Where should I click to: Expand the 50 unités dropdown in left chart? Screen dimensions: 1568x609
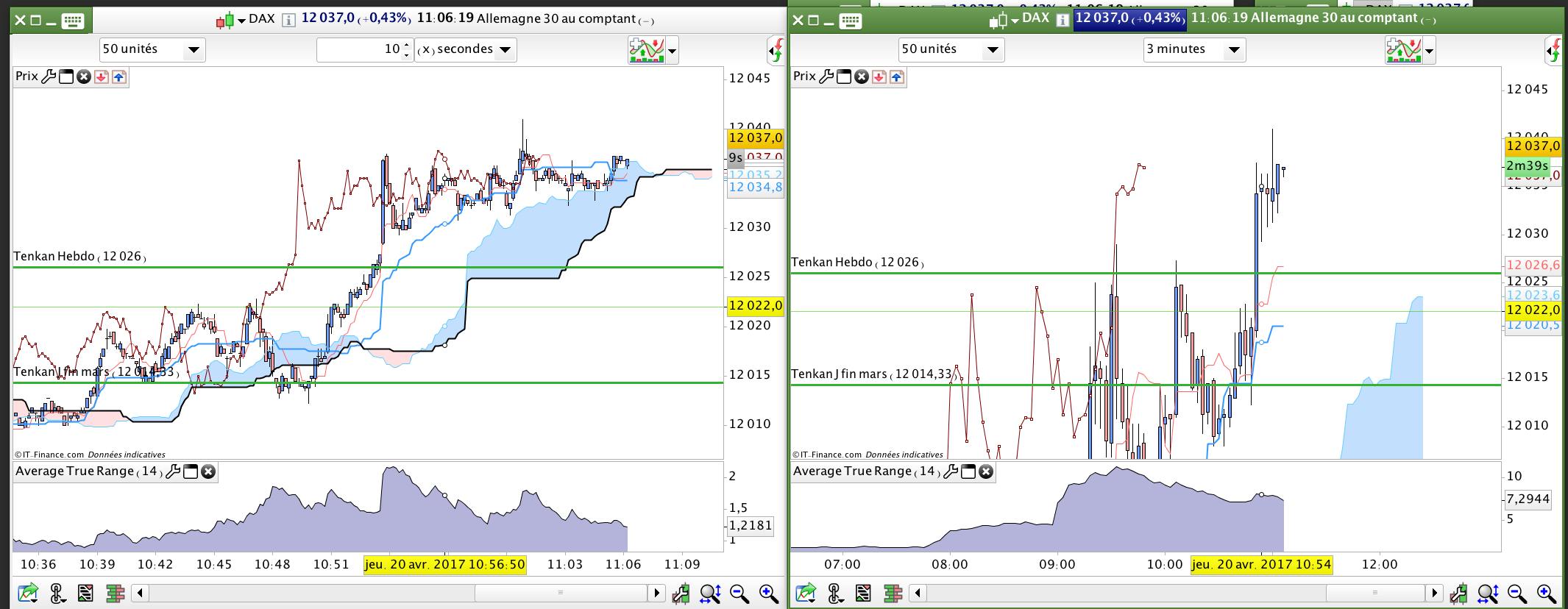pos(152,49)
